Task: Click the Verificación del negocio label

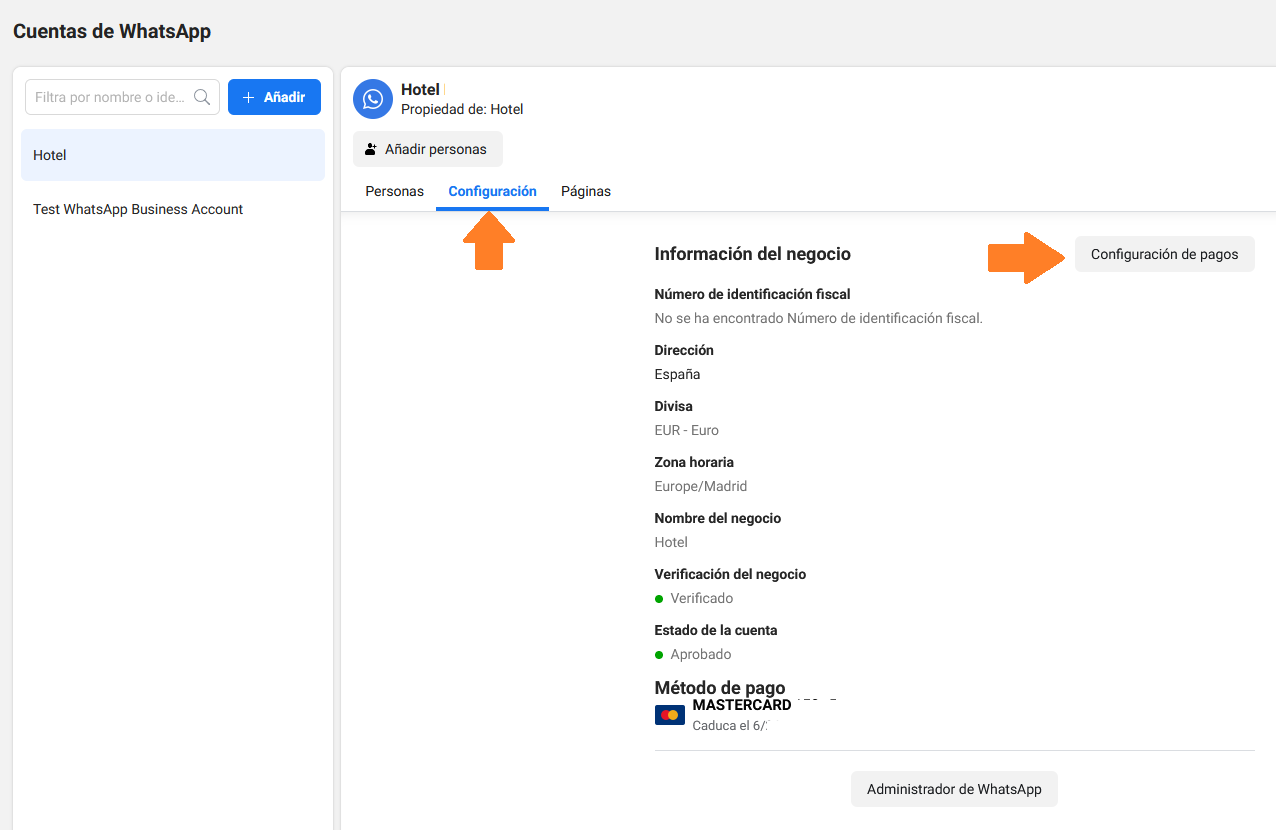Action: point(730,574)
